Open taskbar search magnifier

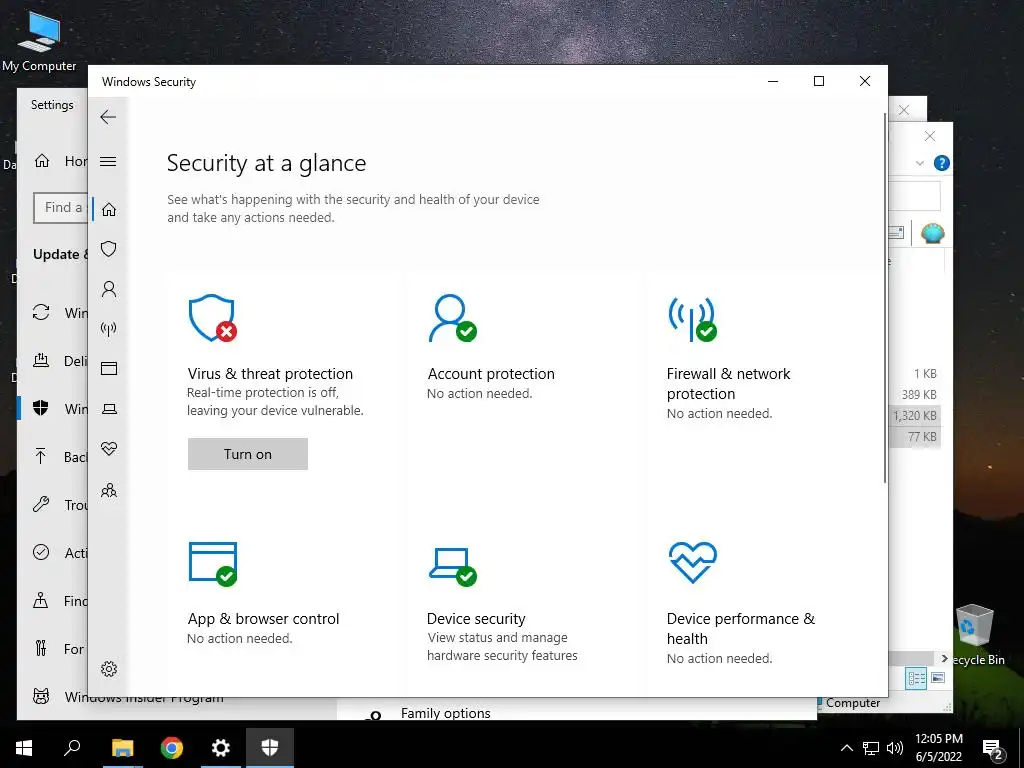pyautogui.click(x=72, y=748)
